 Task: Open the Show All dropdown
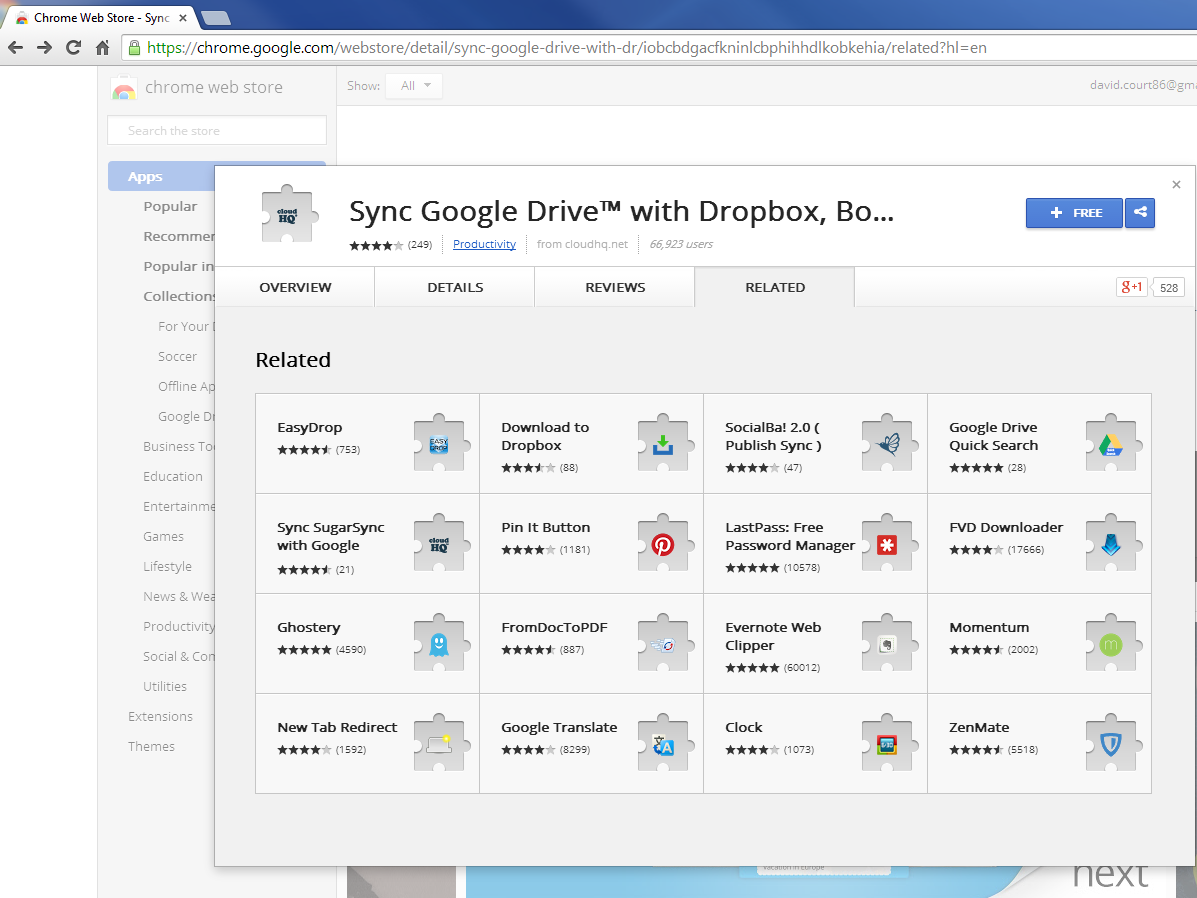[x=414, y=86]
